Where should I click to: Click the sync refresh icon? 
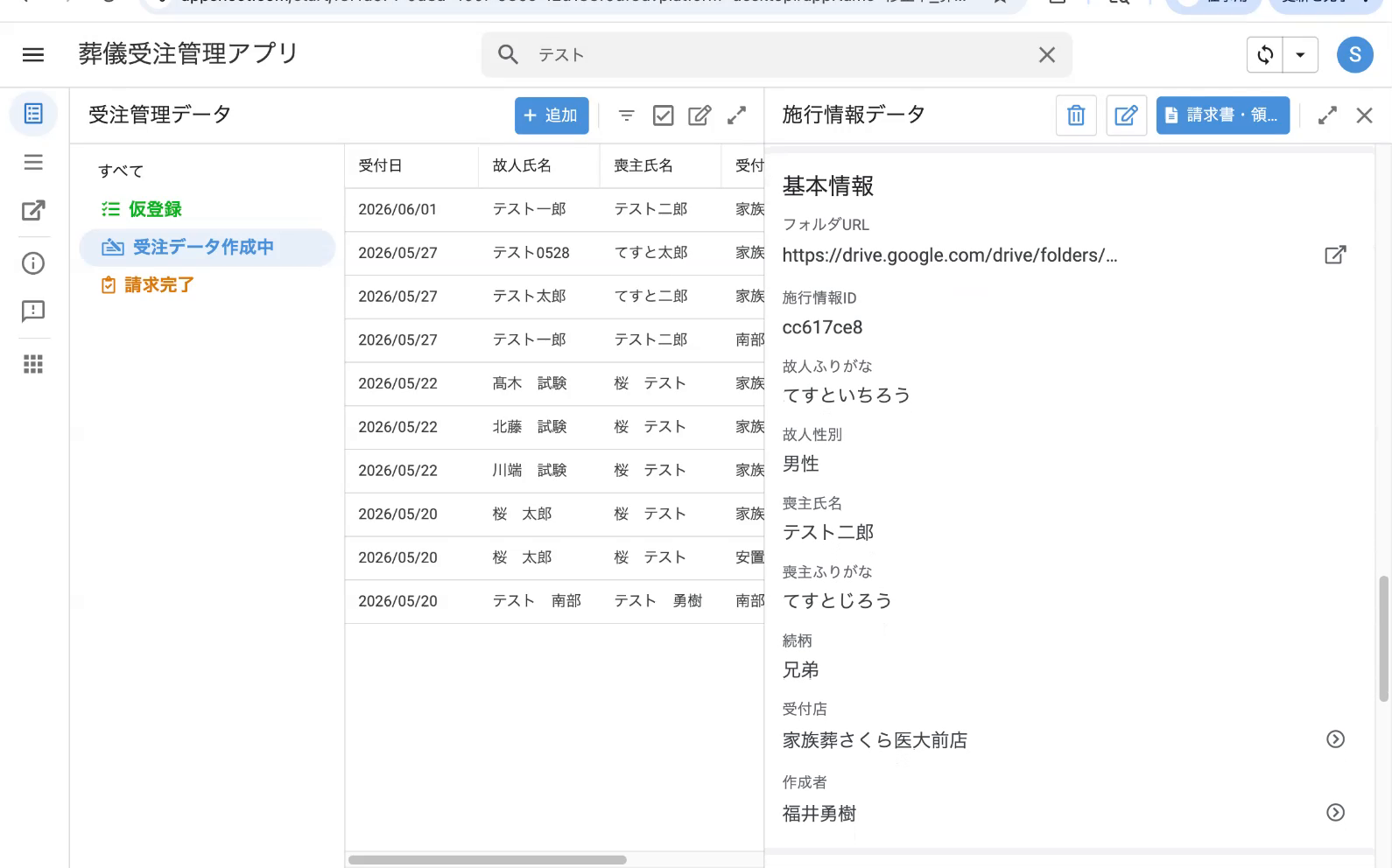click(x=1265, y=55)
